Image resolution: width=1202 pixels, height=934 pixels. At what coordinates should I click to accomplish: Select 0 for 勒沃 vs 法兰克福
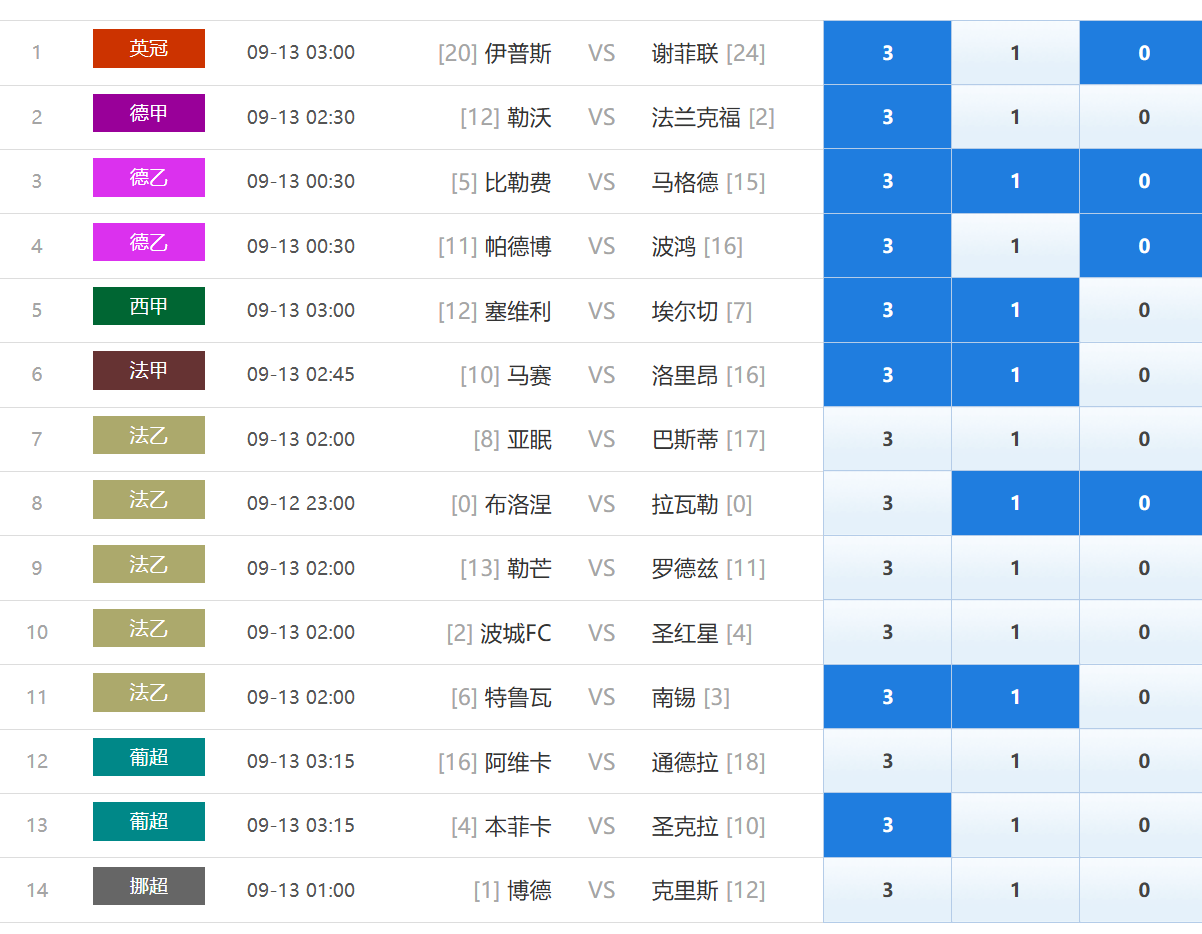tap(1143, 117)
